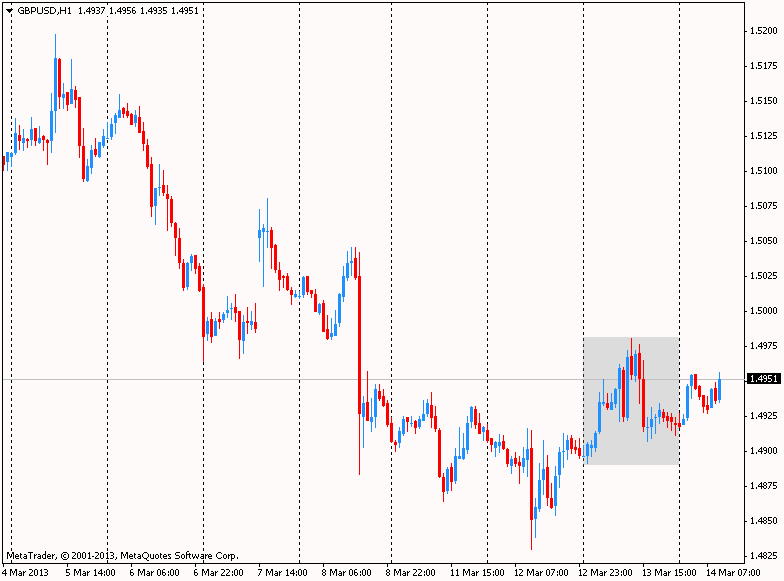Click the 6 Mar 22:00 time label
This screenshot has width=784, height=581.
click(x=218, y=572)
